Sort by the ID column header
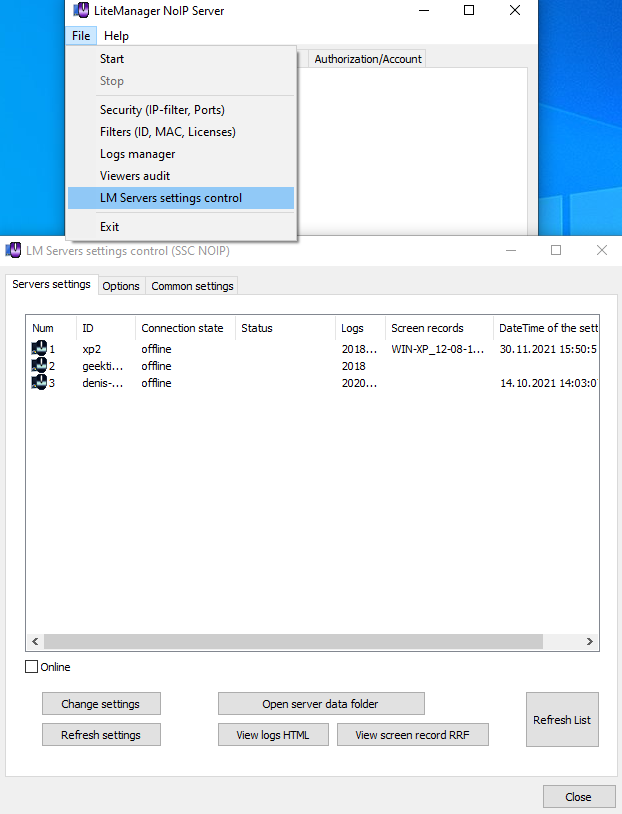Screen dimensions: 622x814 point(106,328)
